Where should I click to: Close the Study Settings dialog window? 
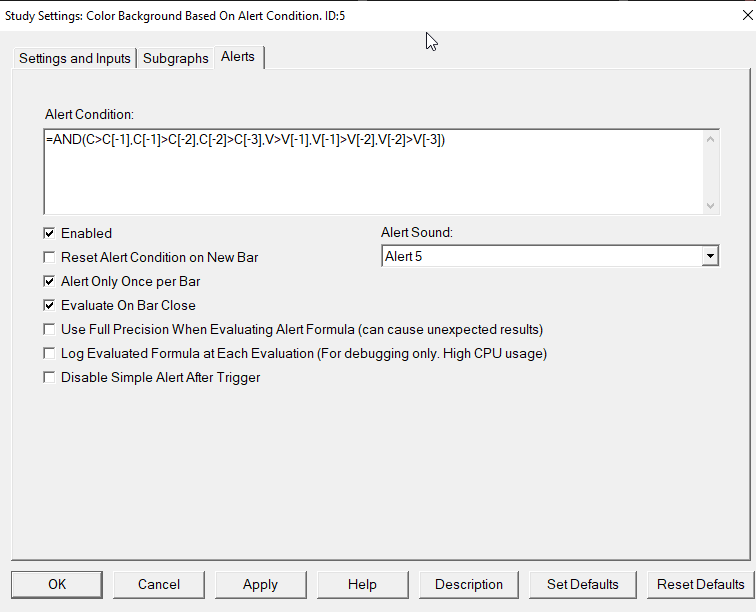[x=747, y=15]
